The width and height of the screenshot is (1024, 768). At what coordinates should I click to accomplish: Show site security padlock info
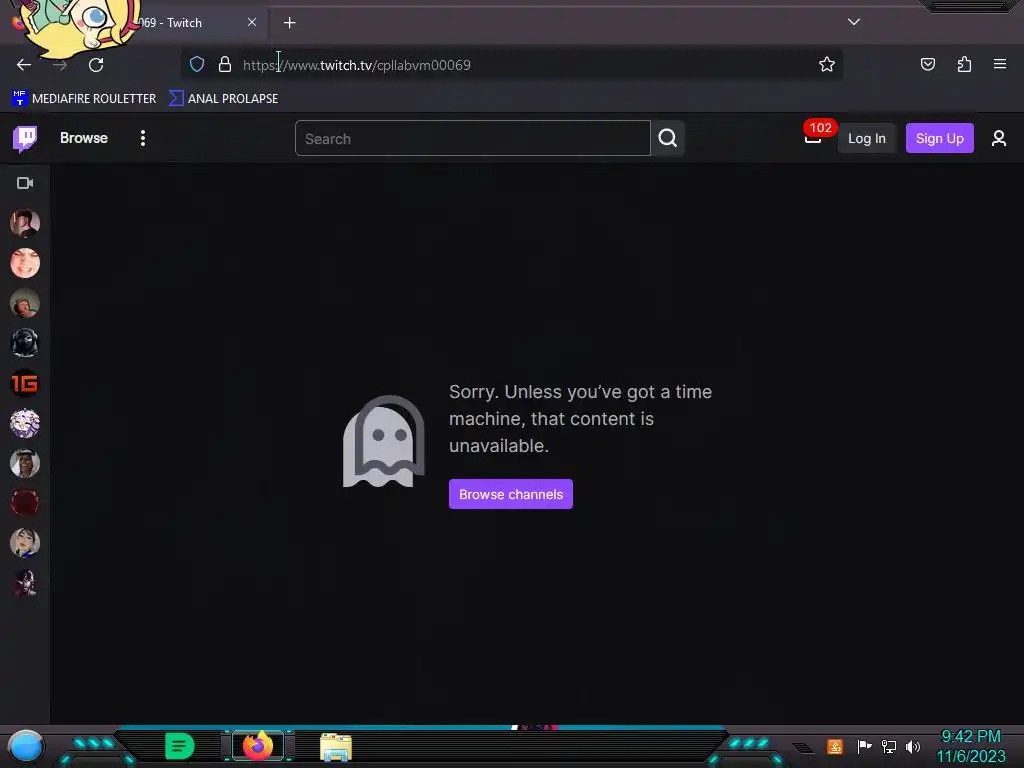coord(225,65)
